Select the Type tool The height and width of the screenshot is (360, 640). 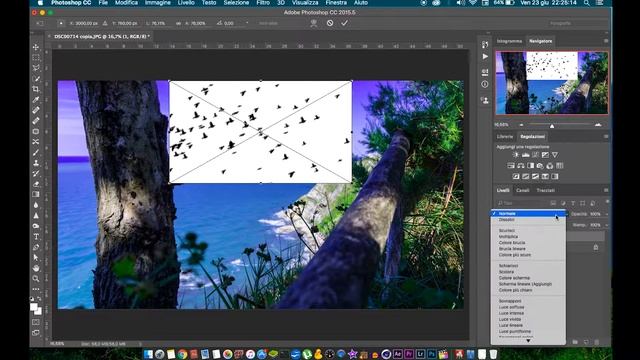(36, 237)
